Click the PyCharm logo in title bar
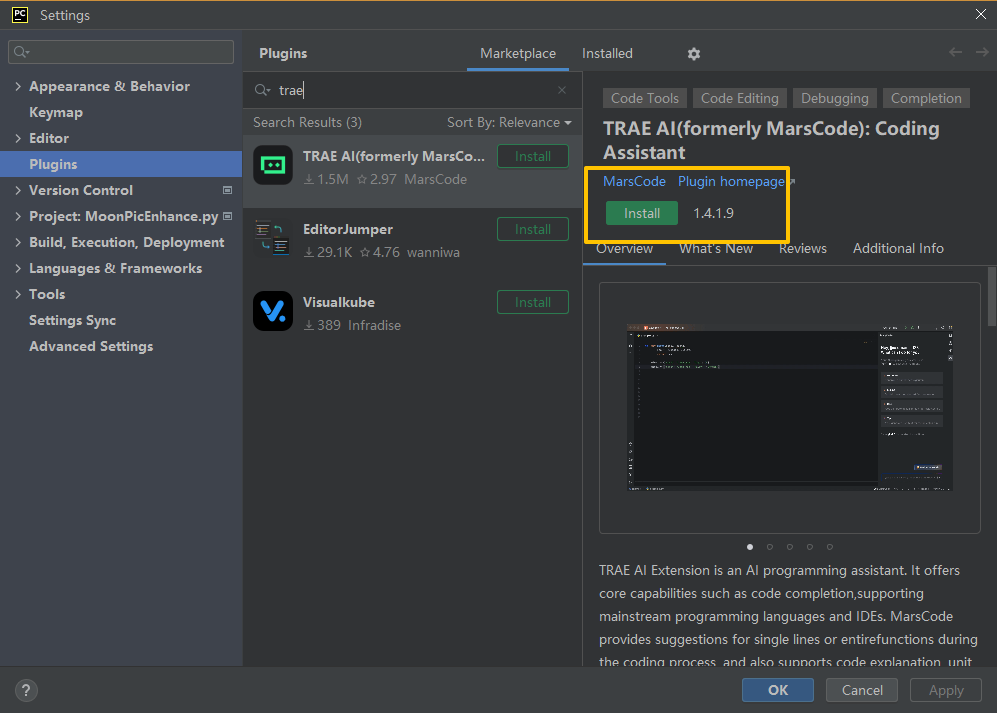 coord(20,15)
